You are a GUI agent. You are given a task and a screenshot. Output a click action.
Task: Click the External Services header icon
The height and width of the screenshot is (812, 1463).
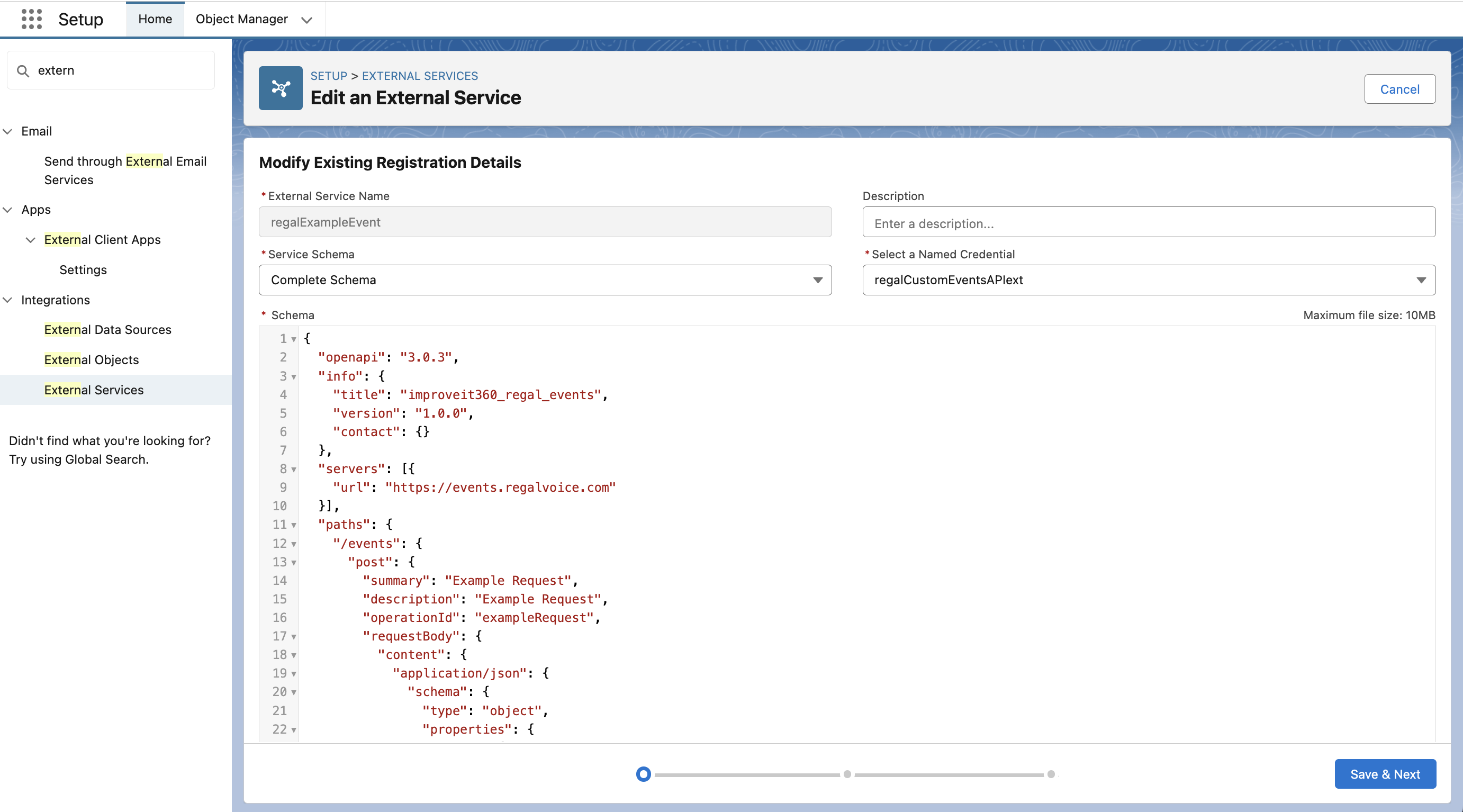[x=281, y=88]
